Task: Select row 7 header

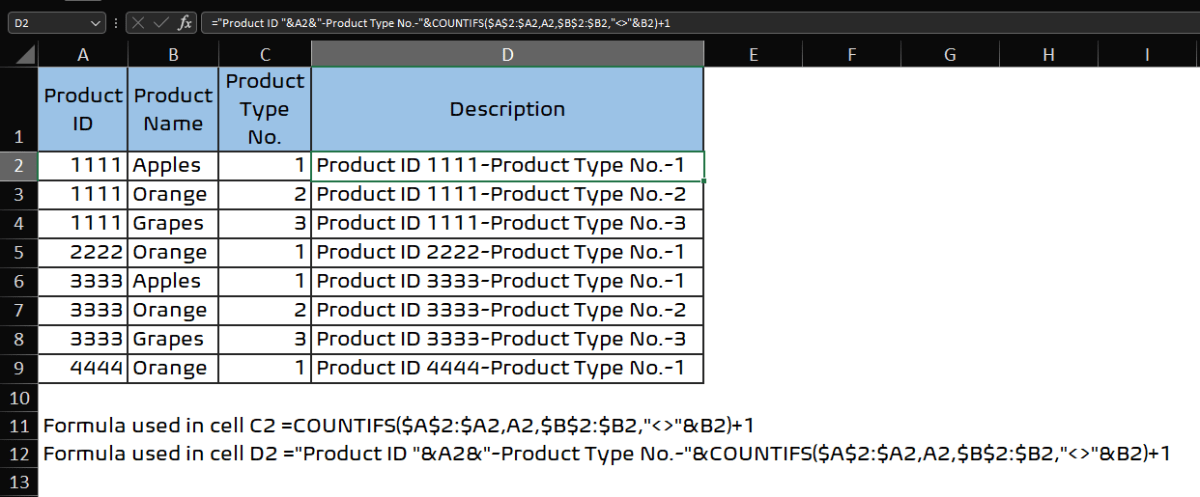Action: coord(19,311)
